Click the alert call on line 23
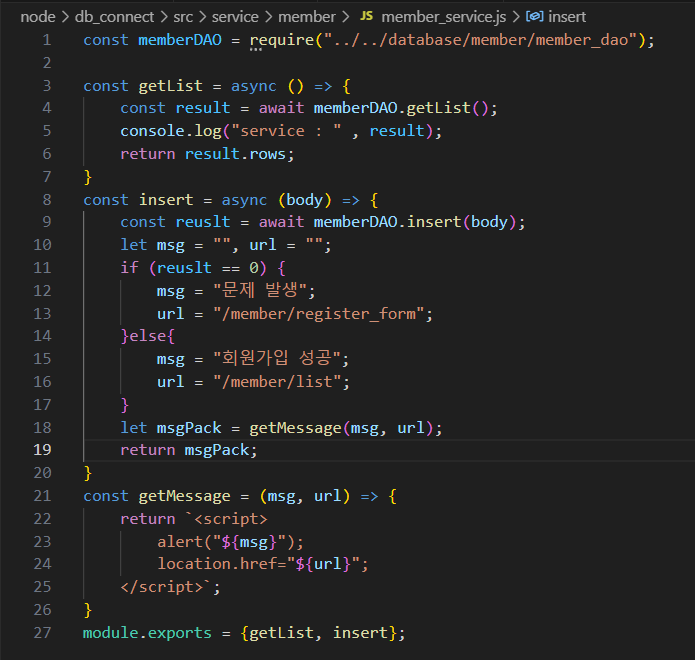Image resolution: width=695 pixels, height=660 pixels. pos(230,542)
